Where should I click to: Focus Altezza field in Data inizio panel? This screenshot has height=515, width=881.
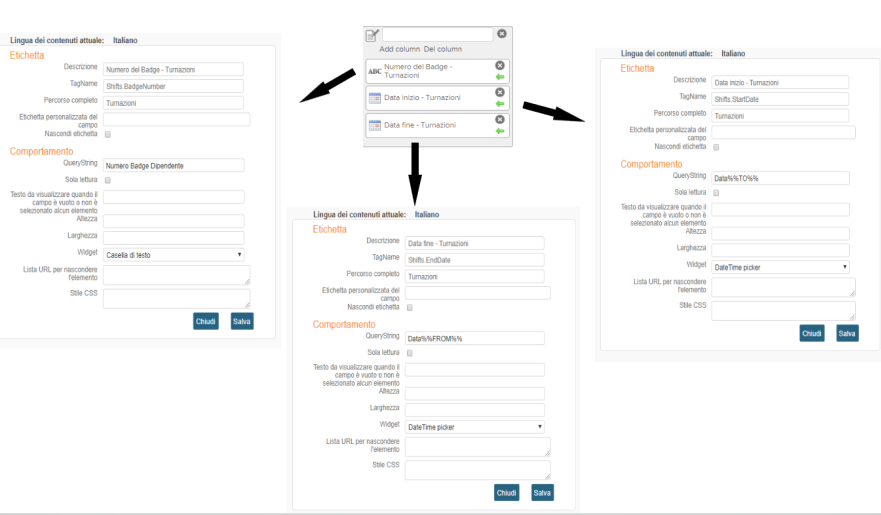point(780,234)
